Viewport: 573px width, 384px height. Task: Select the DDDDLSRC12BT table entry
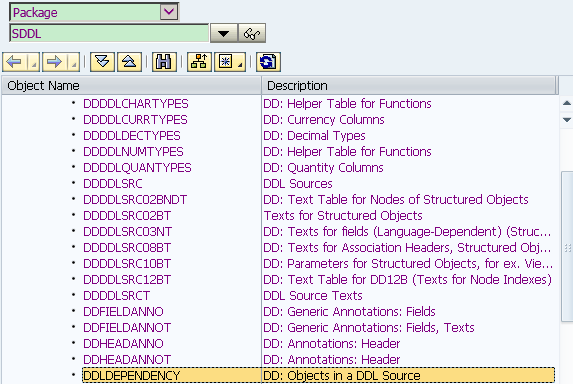tap(127, 280)
